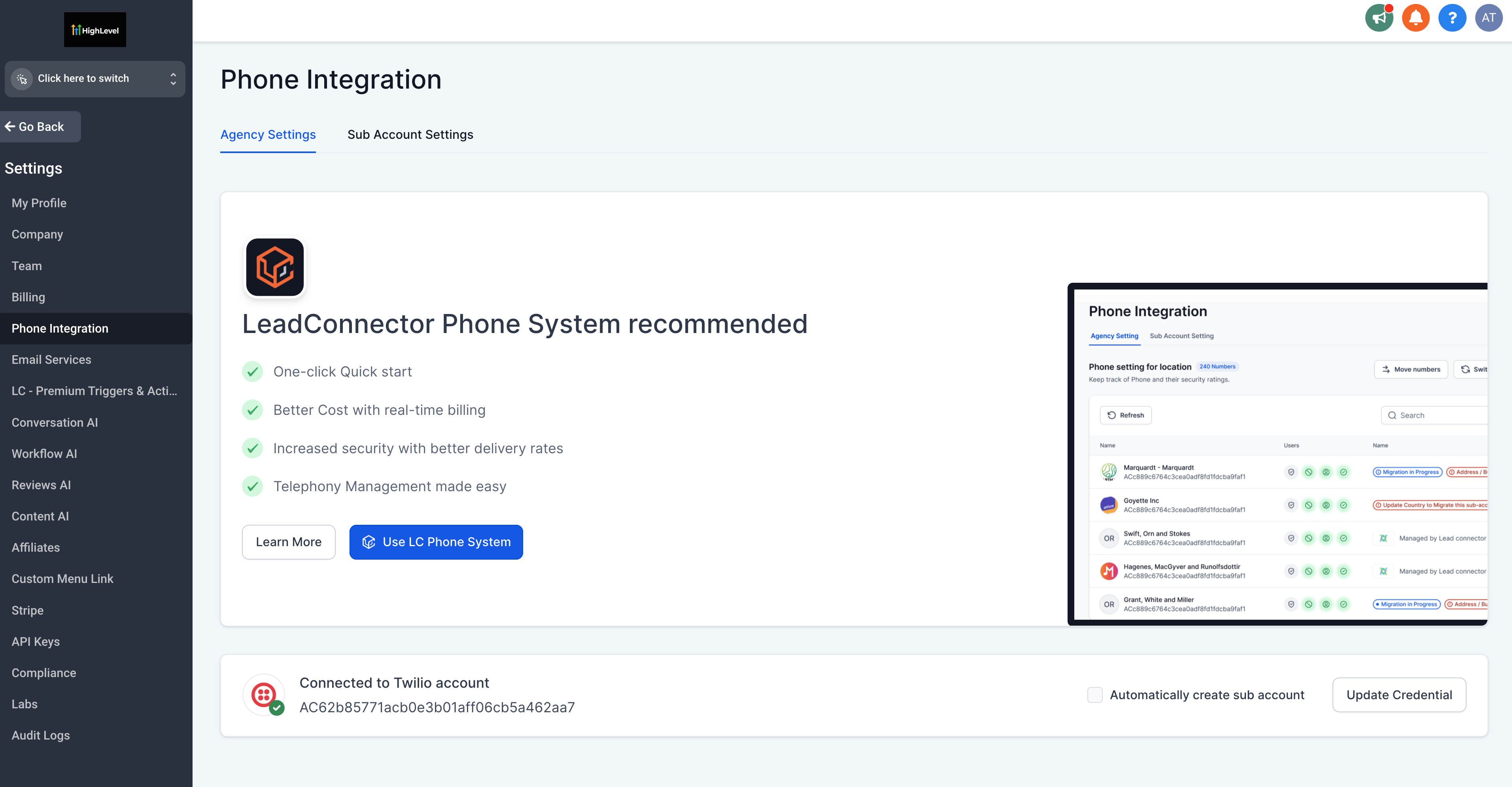This screenshot has width=1512, height=787.
Task: Click the Settings sidebar heading
Action: [x=34, y=168]
